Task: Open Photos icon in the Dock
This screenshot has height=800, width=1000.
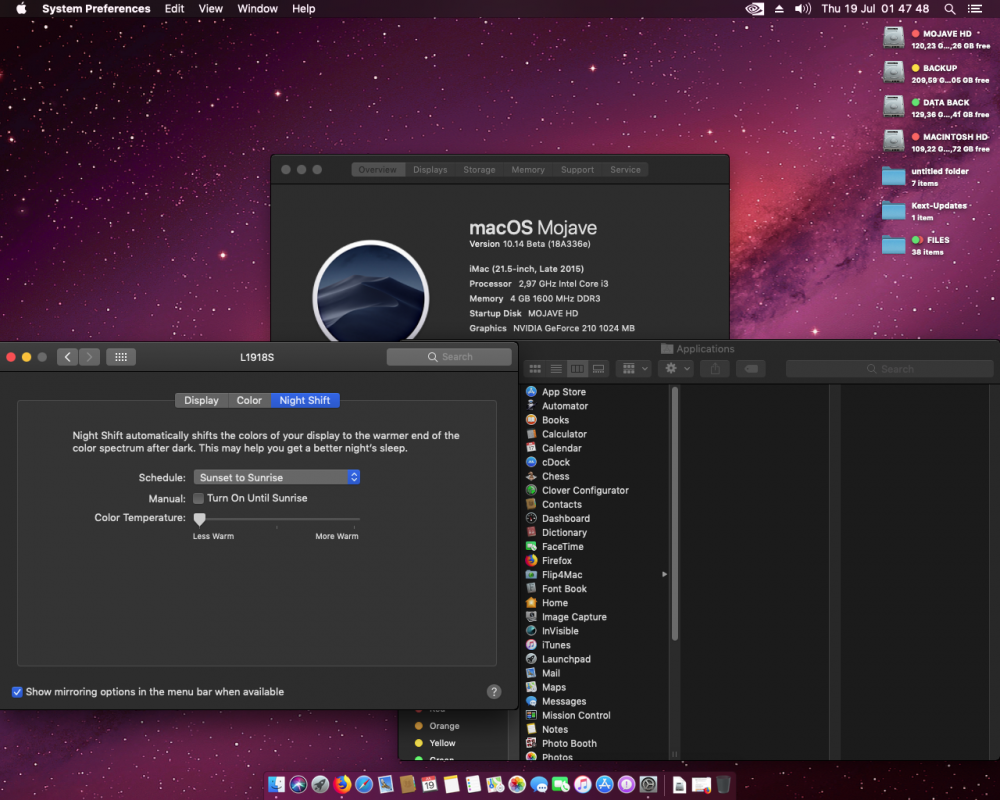Action: tap(517, 784)
